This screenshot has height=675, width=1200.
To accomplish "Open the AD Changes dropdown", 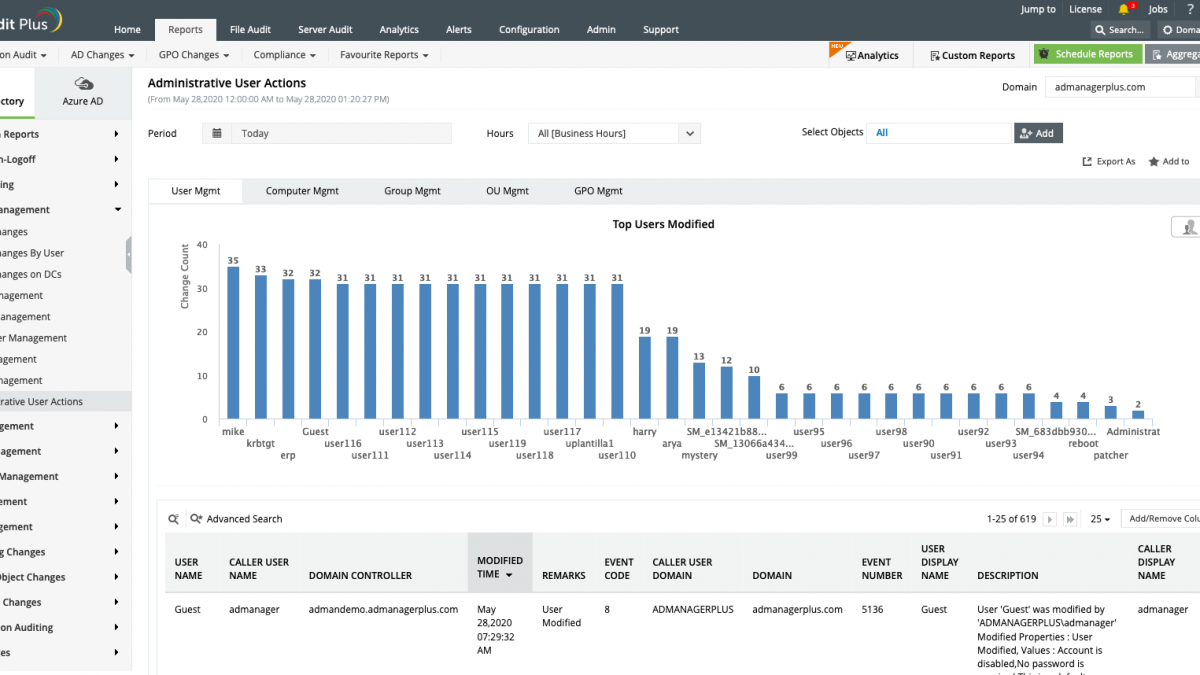I will [103, 55].
